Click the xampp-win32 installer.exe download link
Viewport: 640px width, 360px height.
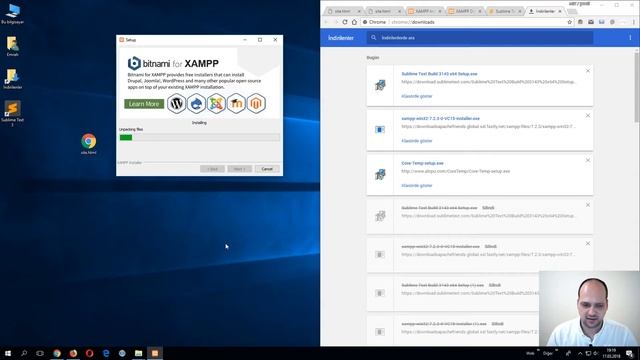coord(440,118)
